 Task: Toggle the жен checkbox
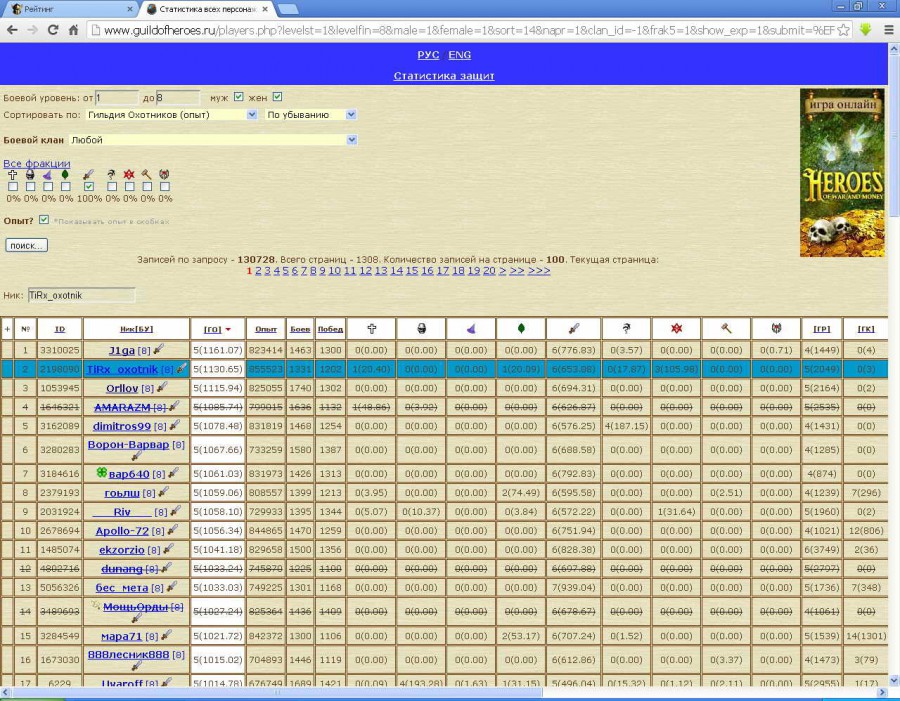[x=277, y=97]
